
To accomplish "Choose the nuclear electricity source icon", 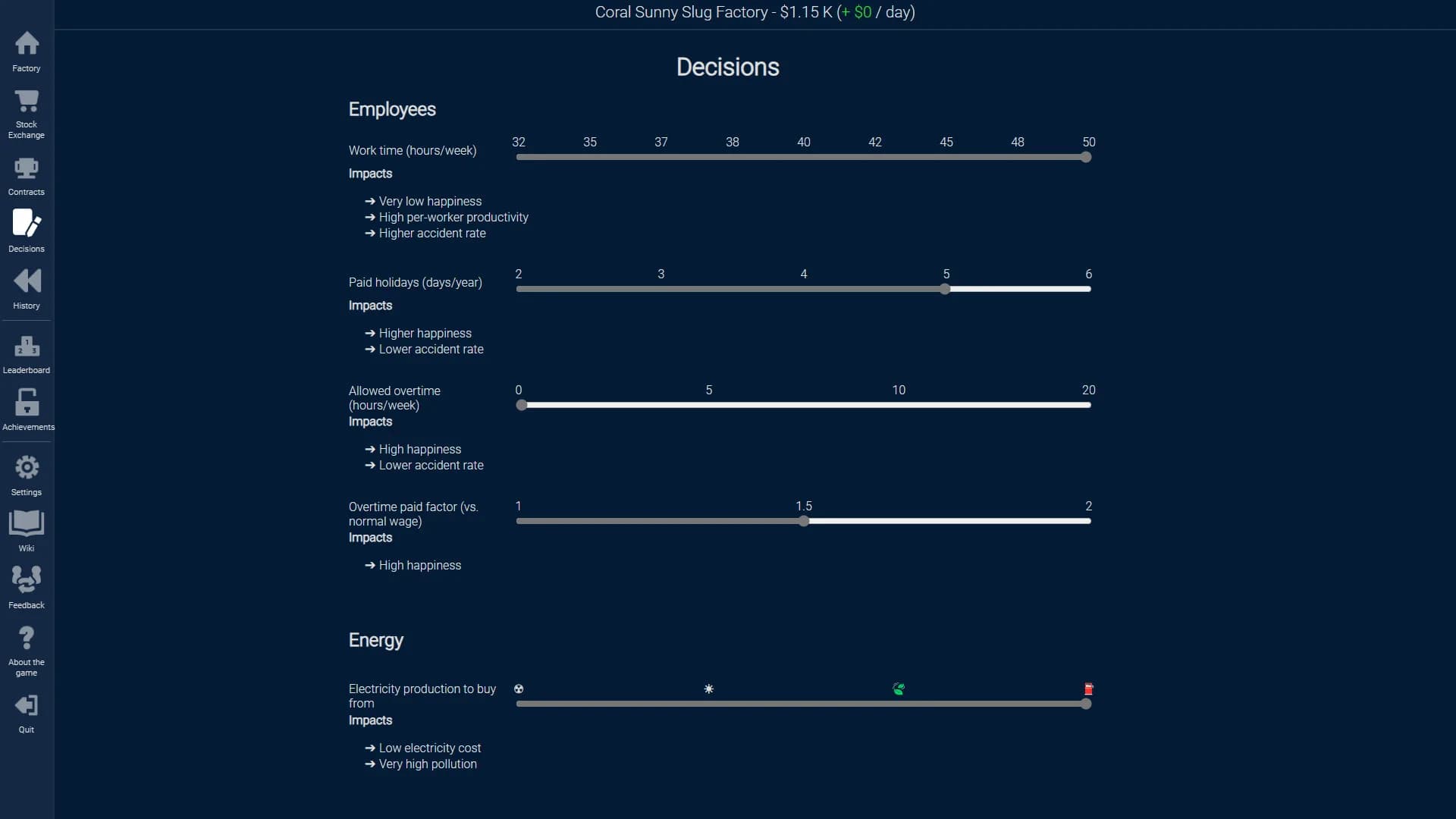I will (519, 689).
